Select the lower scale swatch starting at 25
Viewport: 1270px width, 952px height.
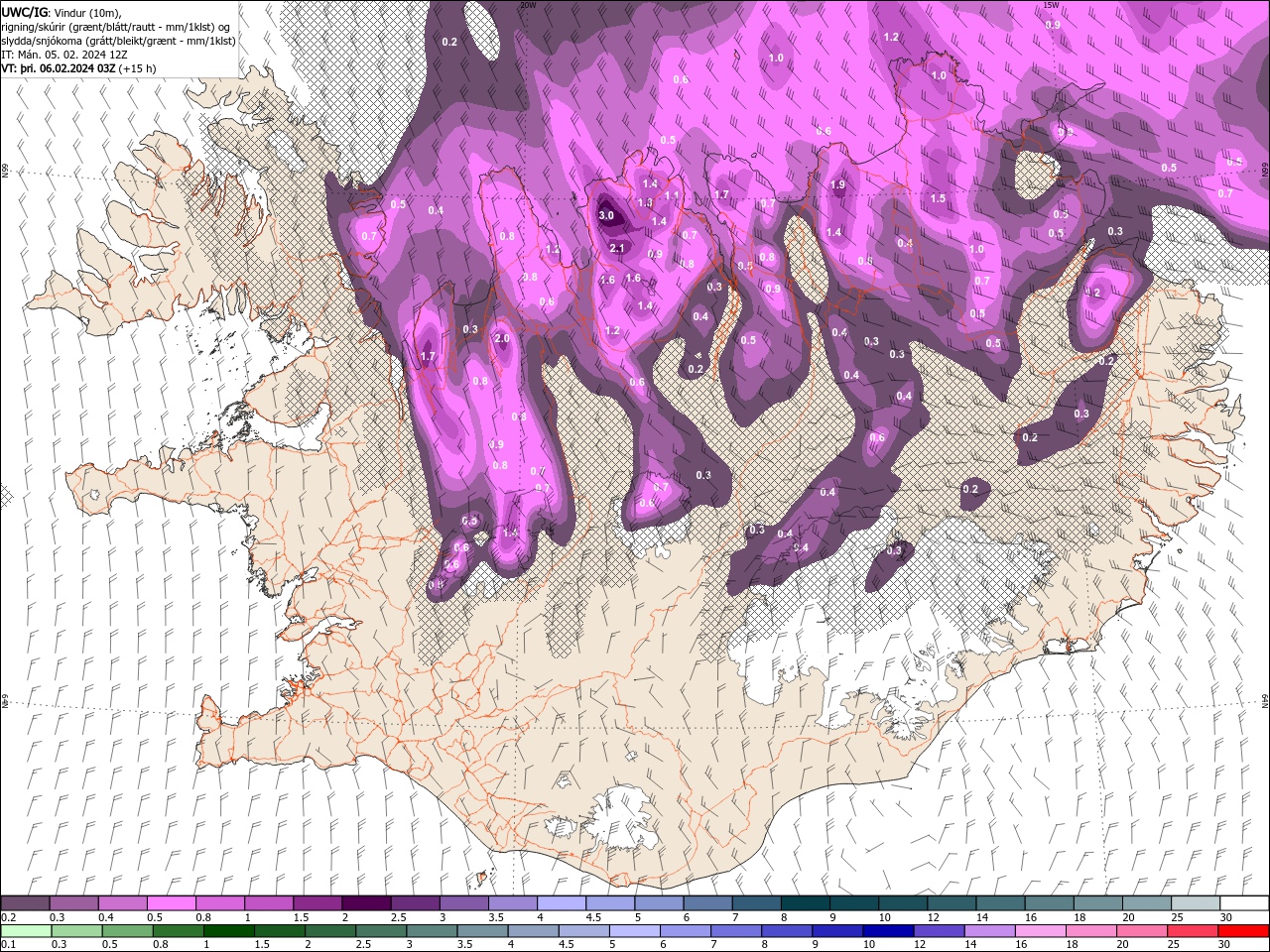click(x=1191, y=931)
